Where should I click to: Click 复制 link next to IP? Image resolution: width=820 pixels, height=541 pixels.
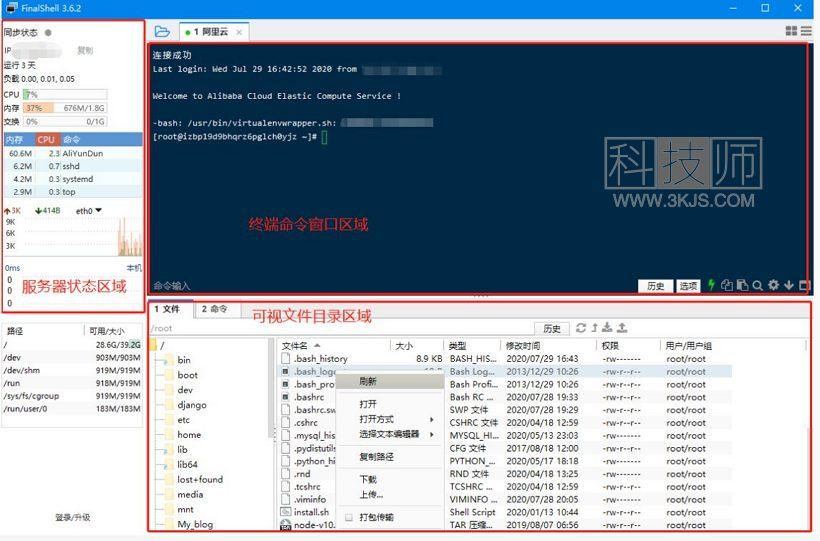pyautogui.click(x=85, y=50)
